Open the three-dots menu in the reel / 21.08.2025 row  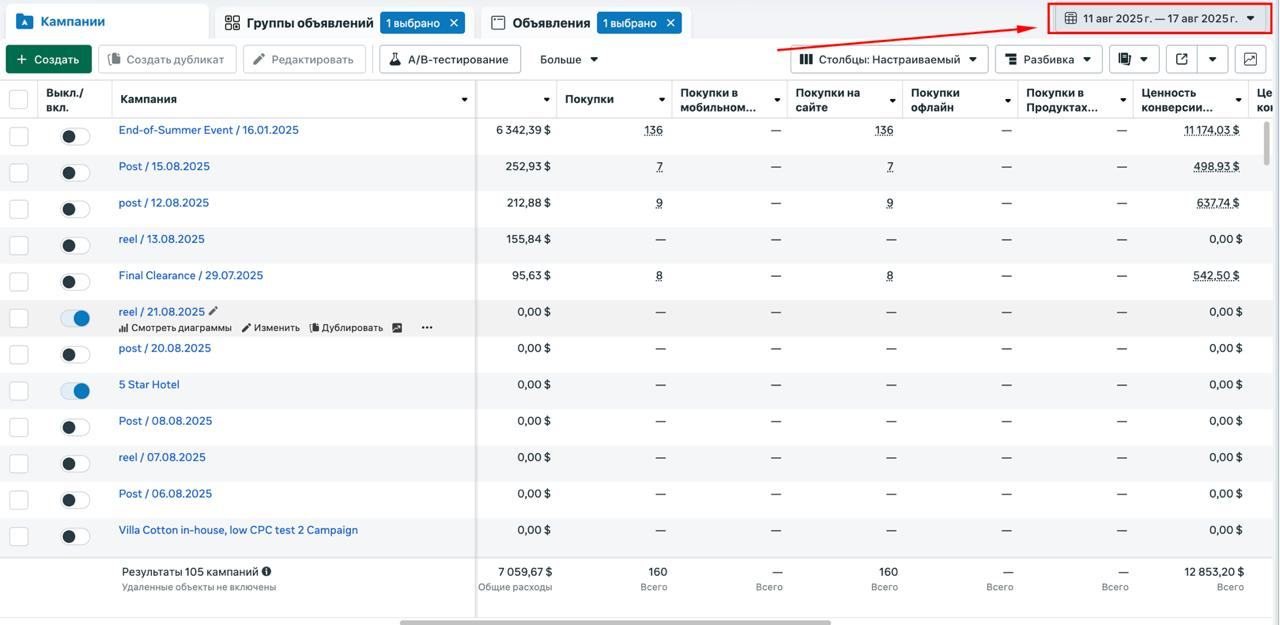pos(427,328)
